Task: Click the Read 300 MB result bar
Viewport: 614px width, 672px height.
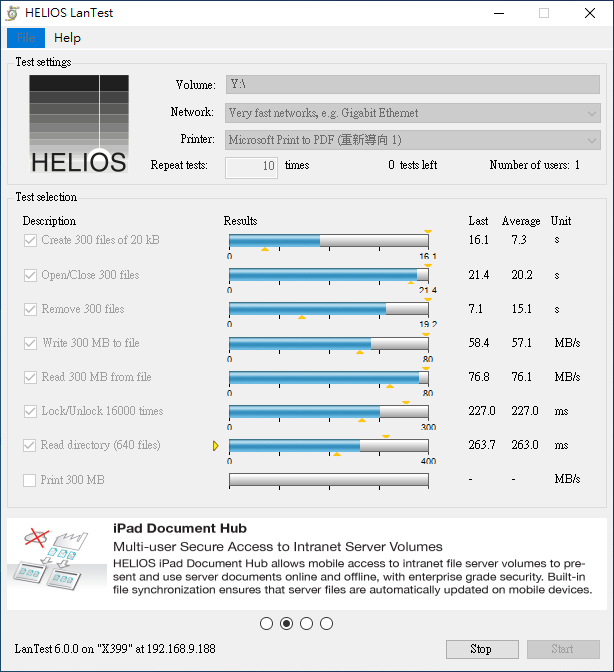Action: [329, 377]
